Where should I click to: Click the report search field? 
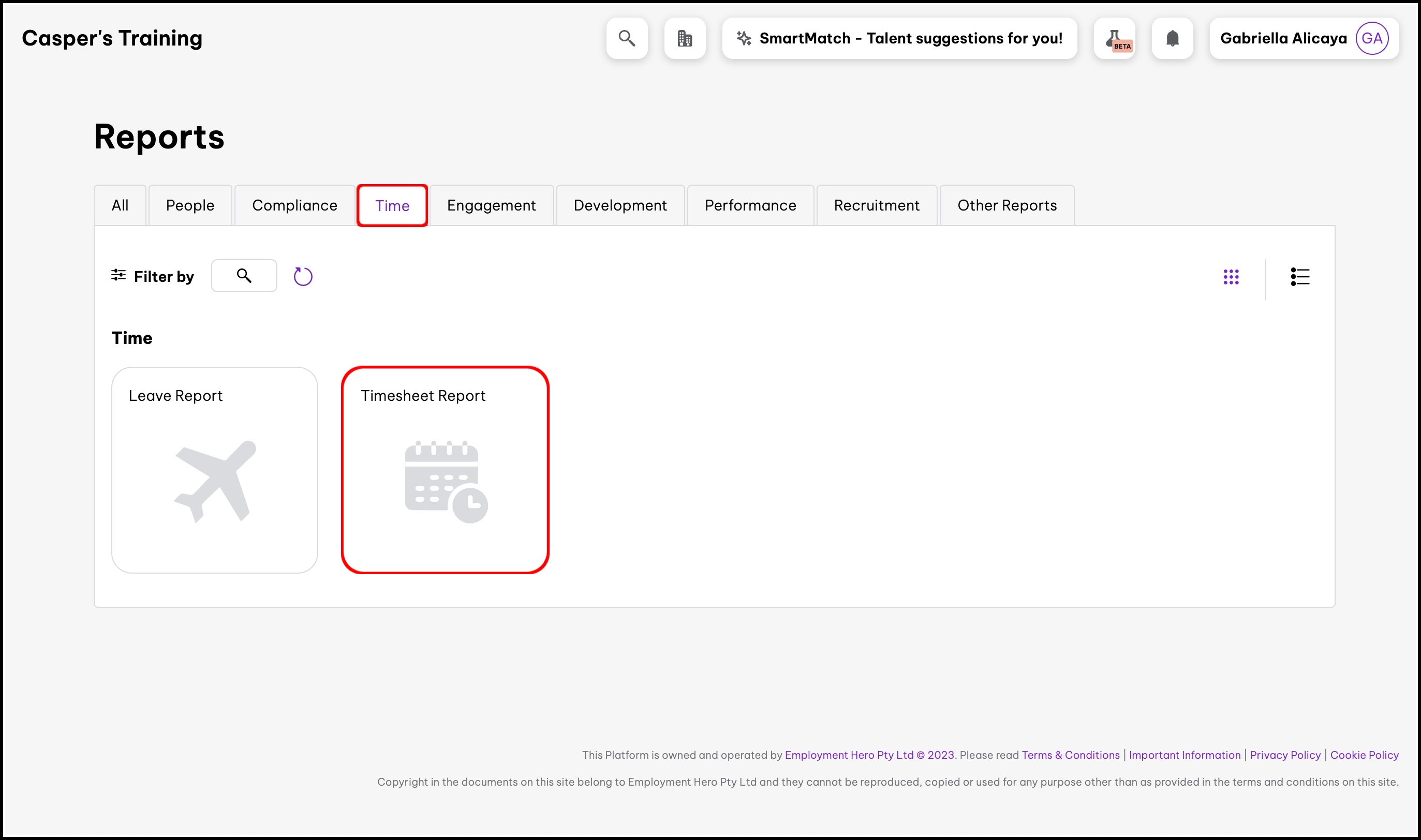pos(244,276)
